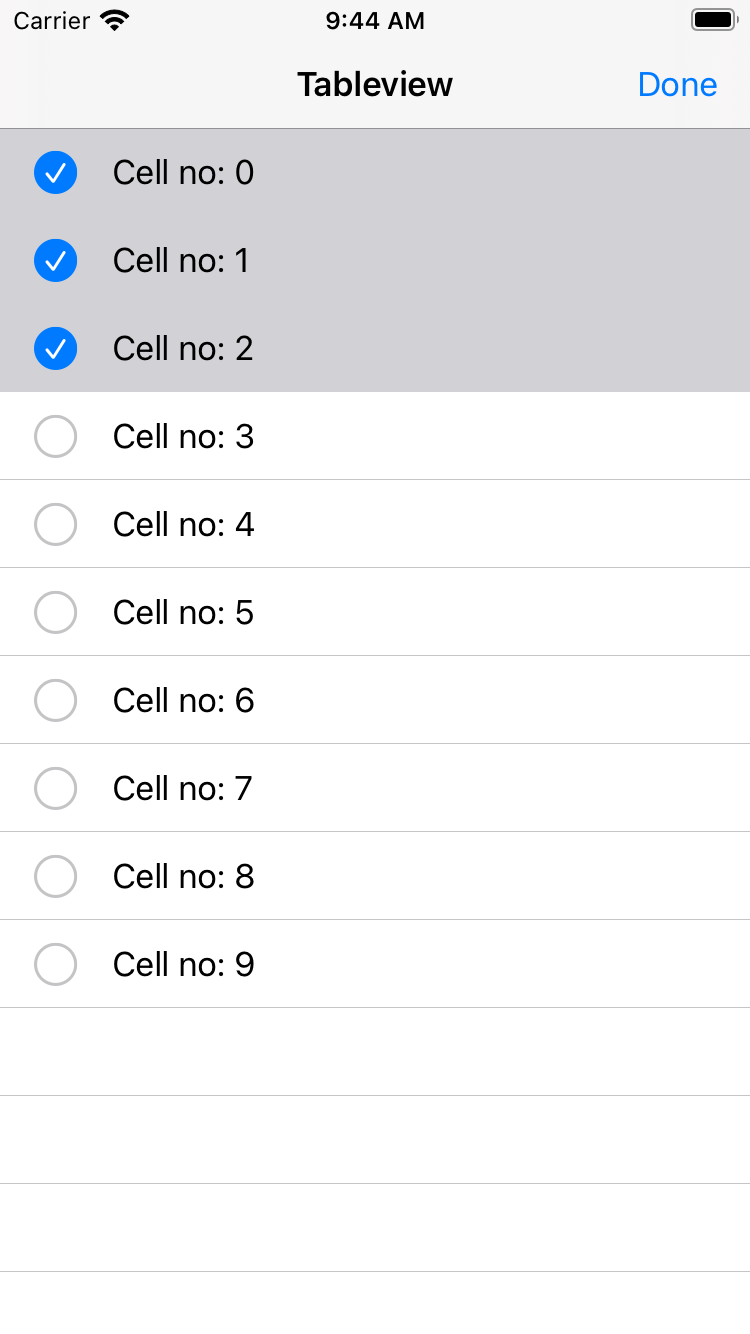Tap the Cell no: 8 row label
This screenshot has height=1334, width=750.
(x=184, y=877)
